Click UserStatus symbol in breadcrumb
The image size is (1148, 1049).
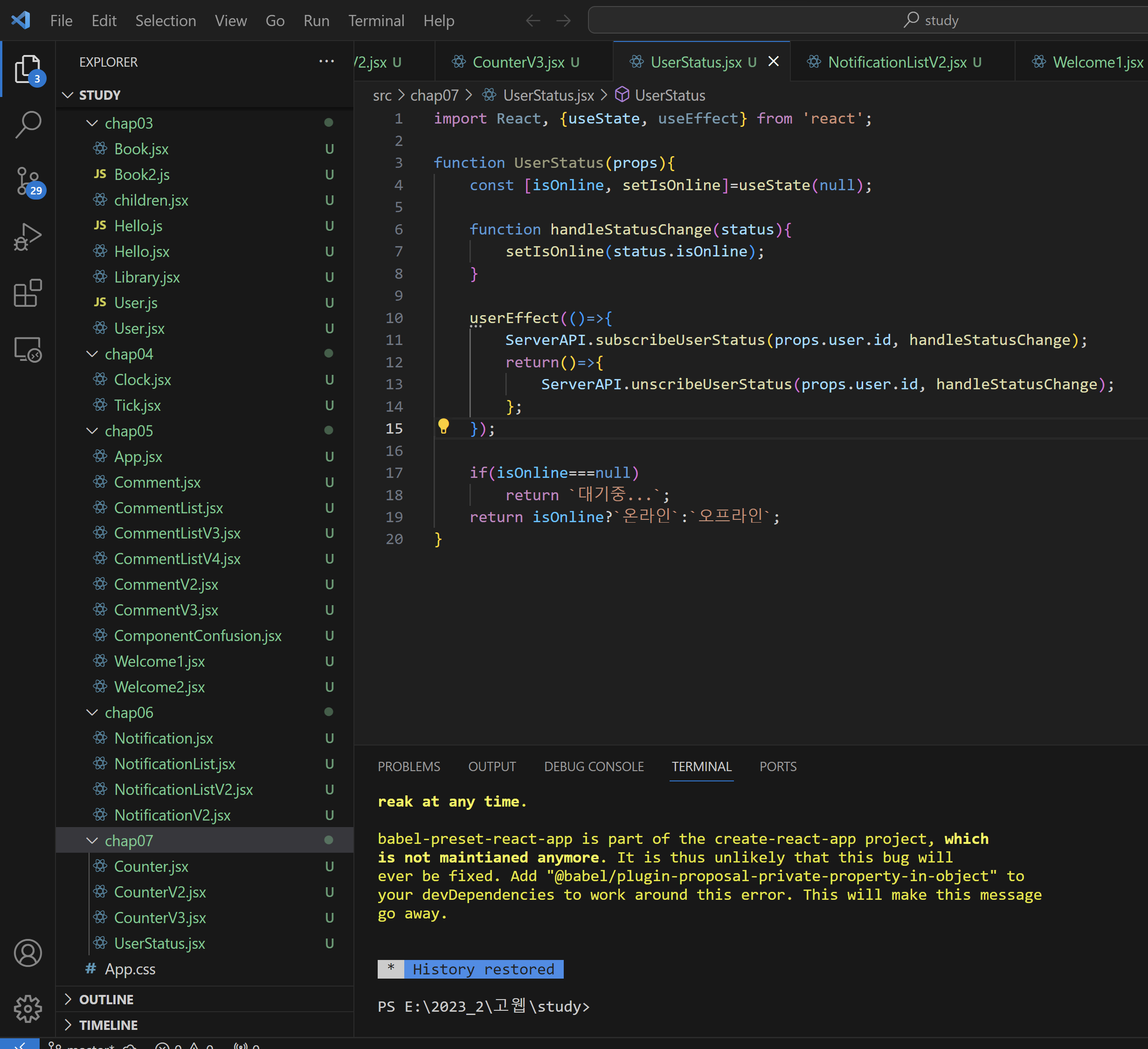(x=661, y=95)
